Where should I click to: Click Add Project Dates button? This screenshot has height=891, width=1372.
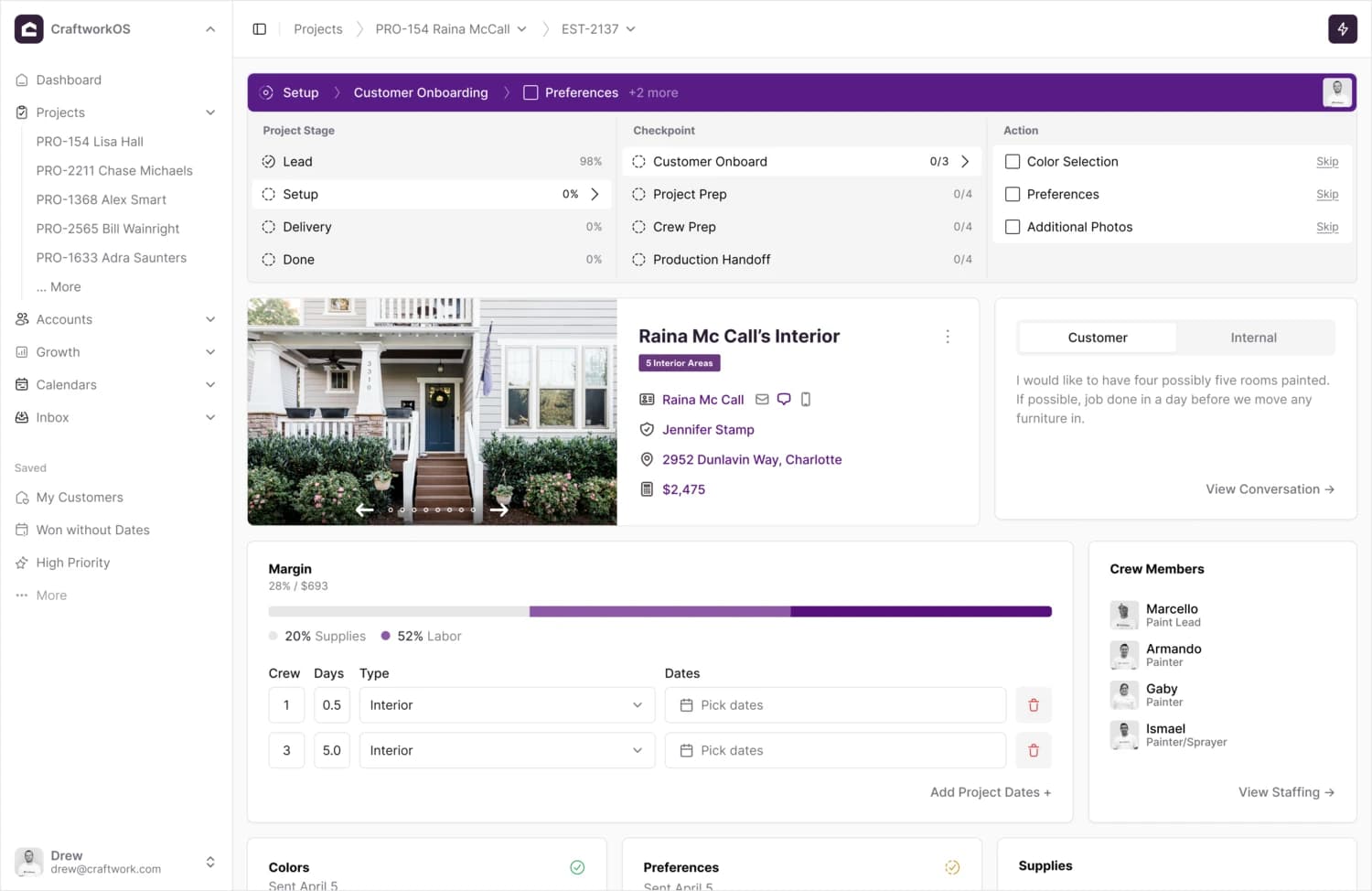[x=990, y=792]
